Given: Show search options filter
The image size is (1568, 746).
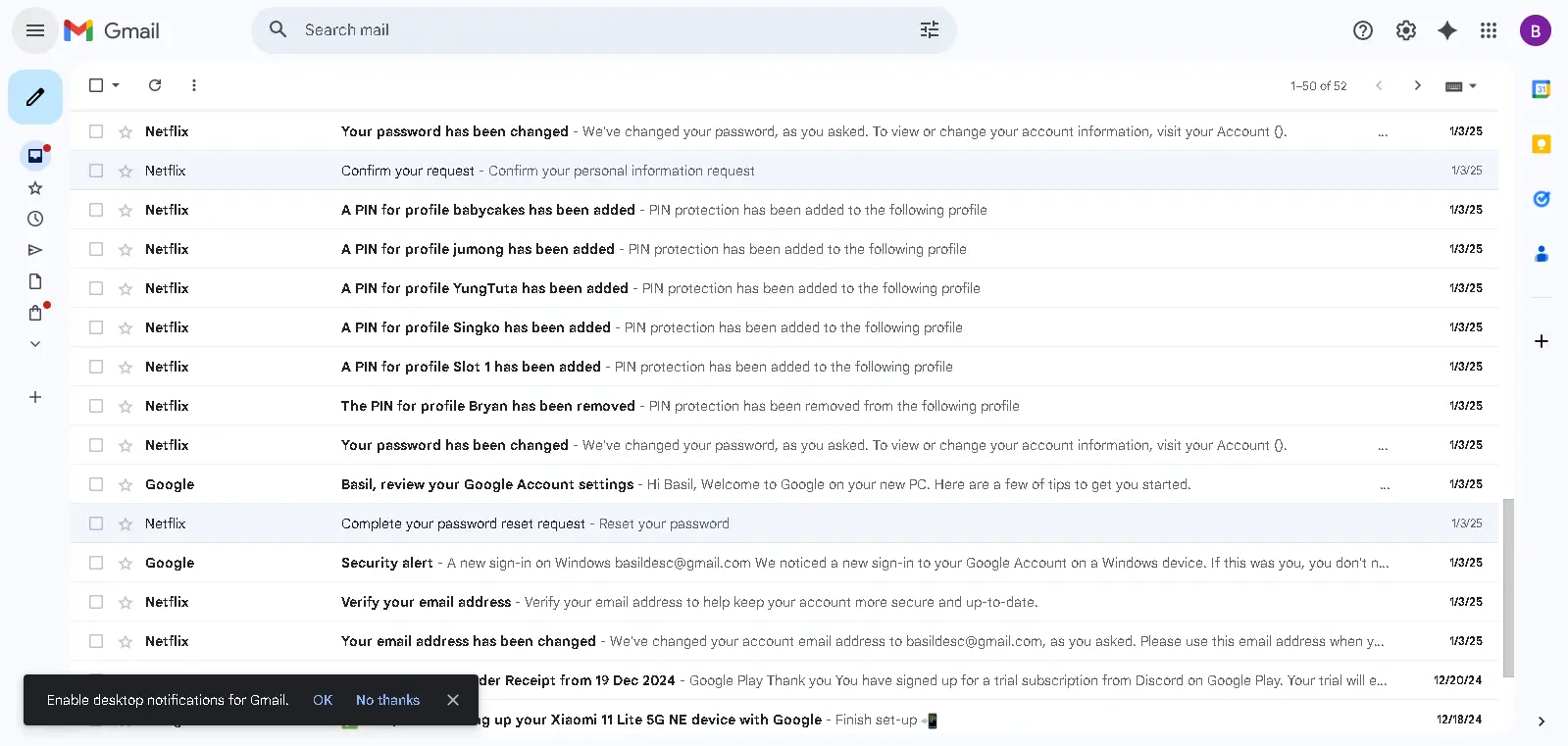Looking at the screenshot, I should (x=930, y=30).
